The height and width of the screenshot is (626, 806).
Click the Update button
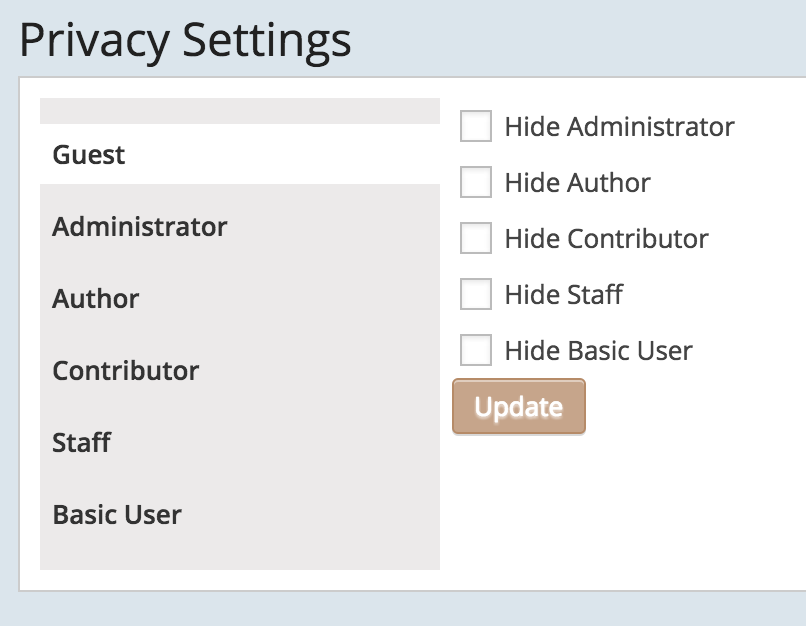click(518, 407)
